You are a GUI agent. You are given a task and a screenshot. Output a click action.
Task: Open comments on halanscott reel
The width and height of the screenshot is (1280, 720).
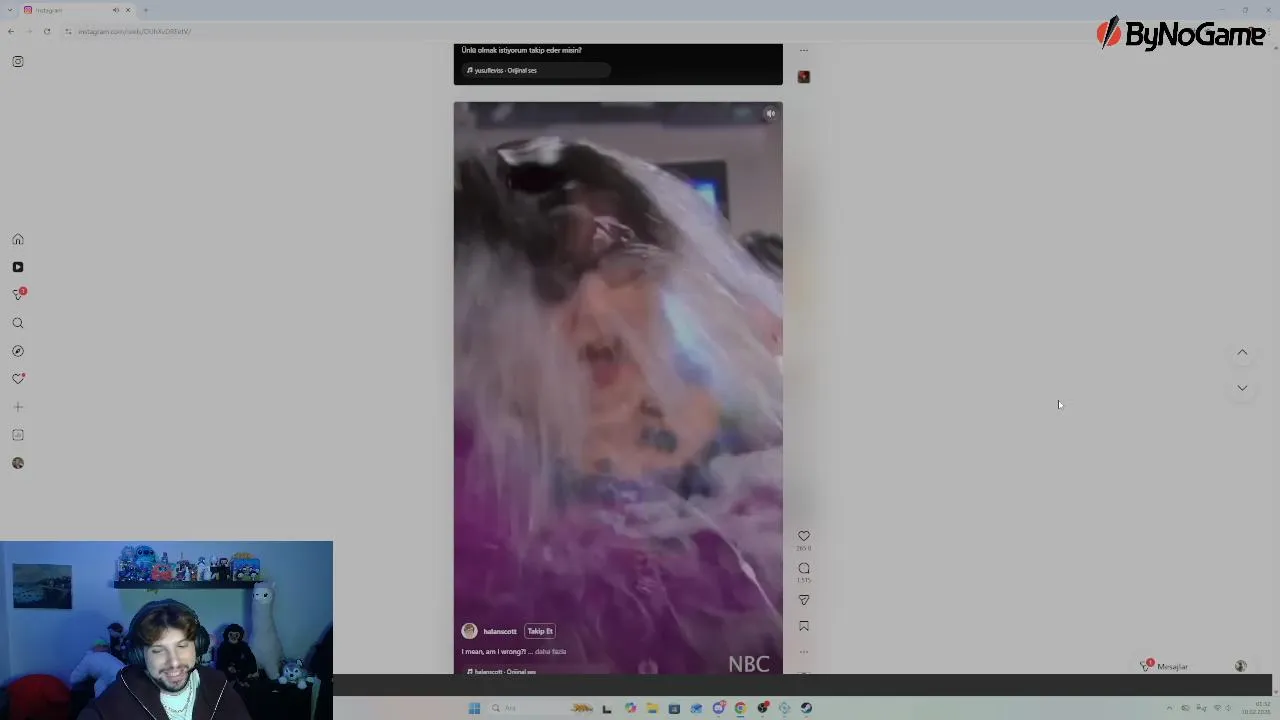point(804,568)
